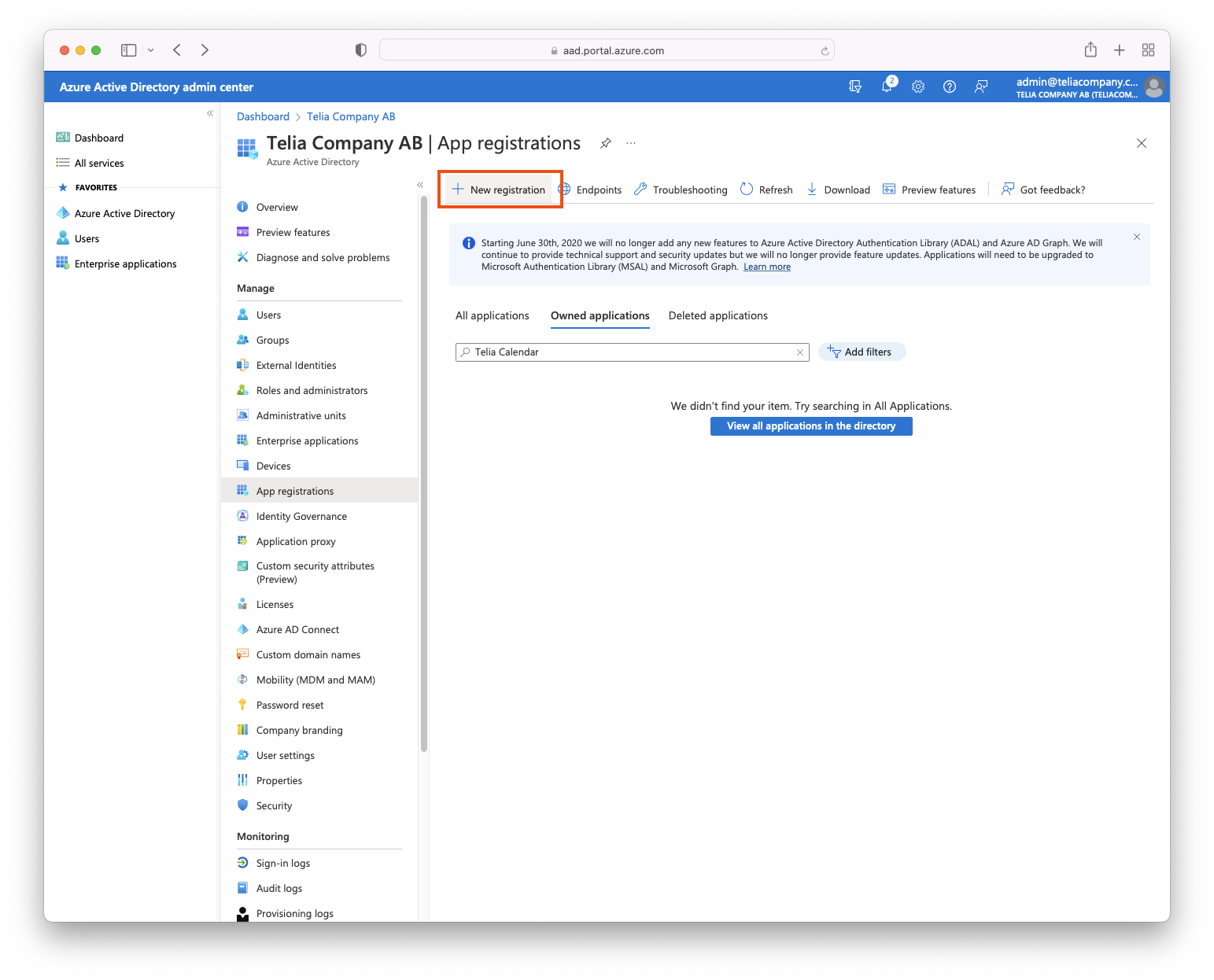The image size is (1214, 980).
Task: Open directory and subscription filter icon
Action: point(855,87)
